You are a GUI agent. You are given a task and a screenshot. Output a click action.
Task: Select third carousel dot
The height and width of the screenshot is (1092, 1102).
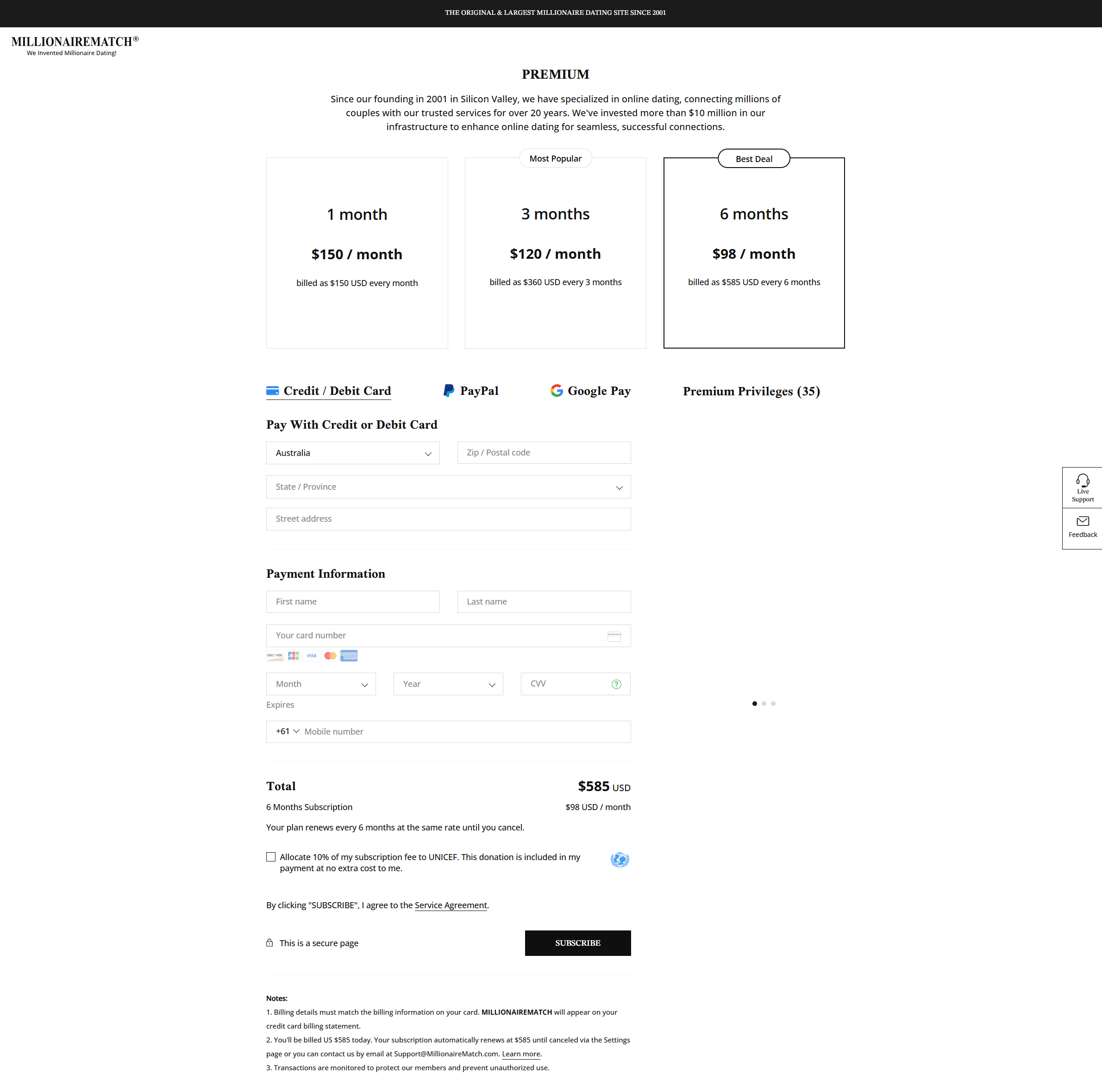[773, 703]
